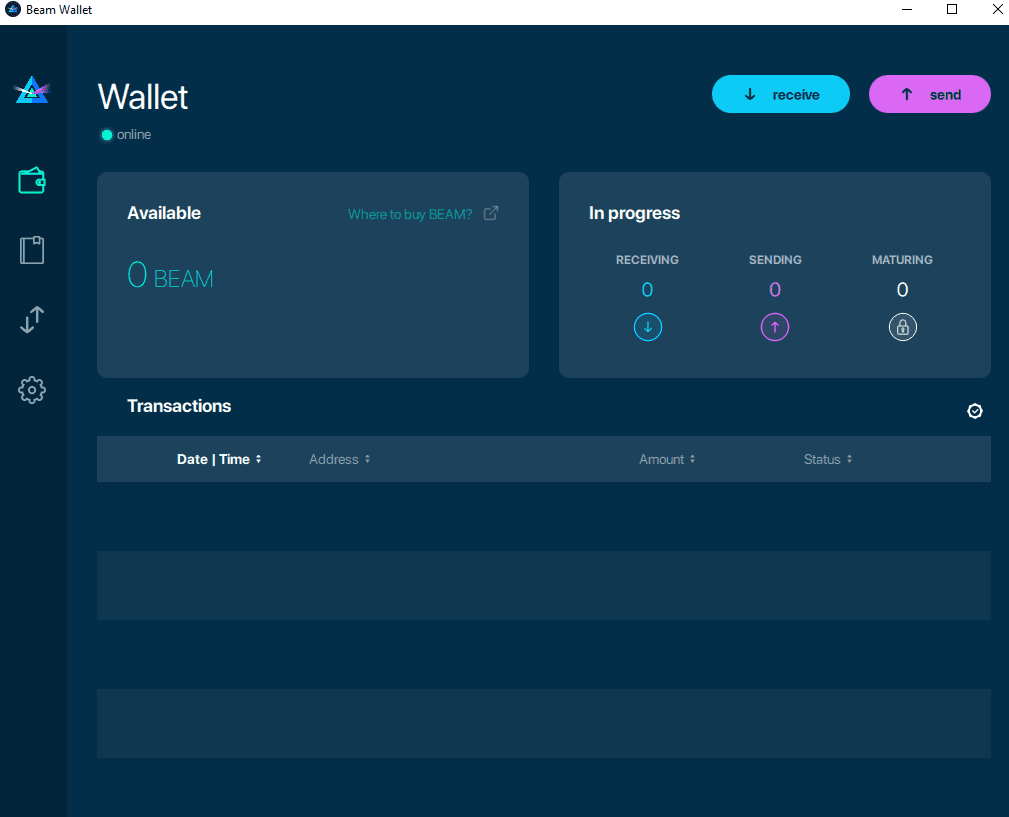Minimize the Beam Wallet window
This screenshot has height=817, width=1009.
tap(907, 10)
